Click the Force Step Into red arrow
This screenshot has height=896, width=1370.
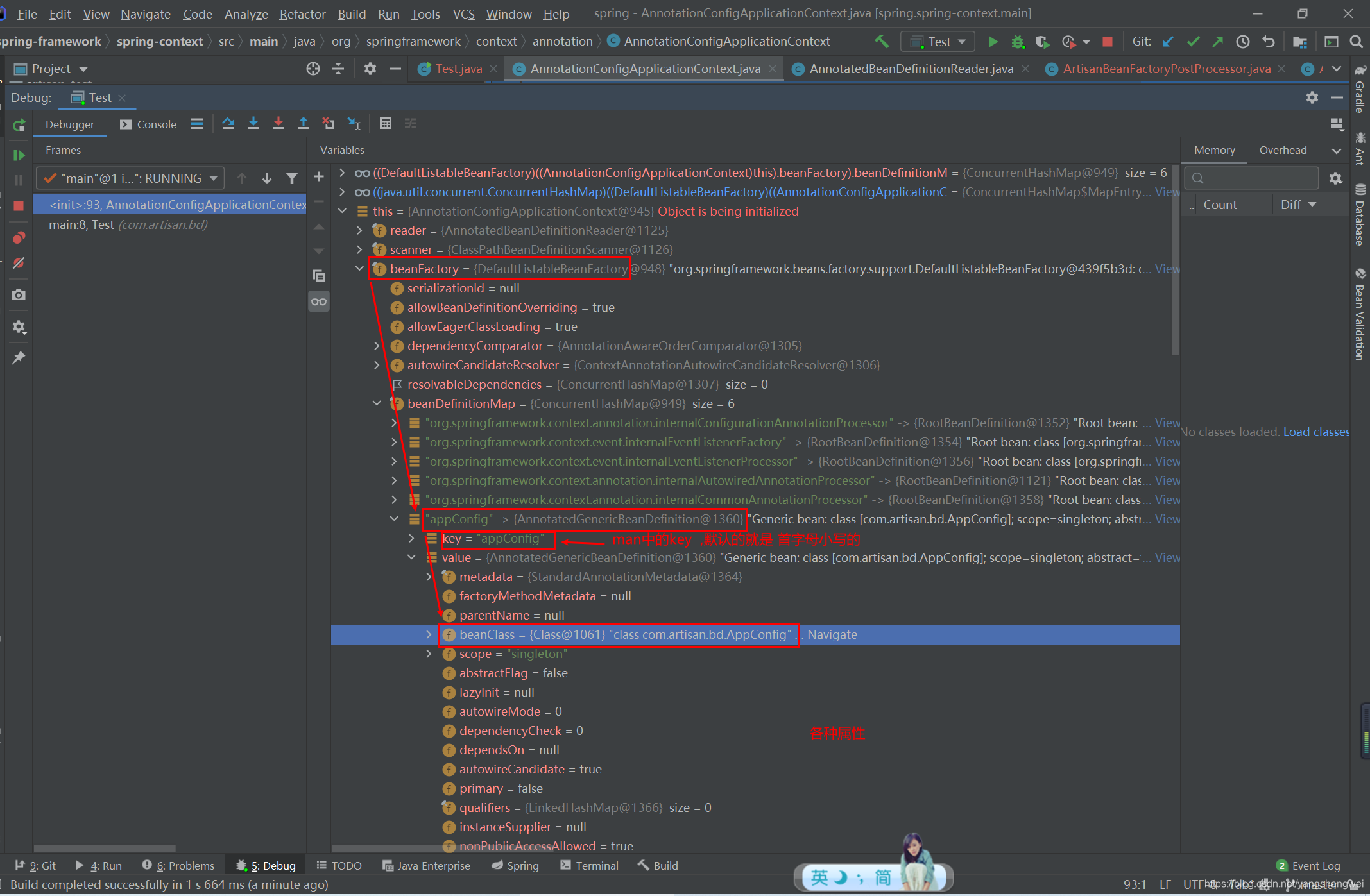pyautogui.click(x=278, y=124)
